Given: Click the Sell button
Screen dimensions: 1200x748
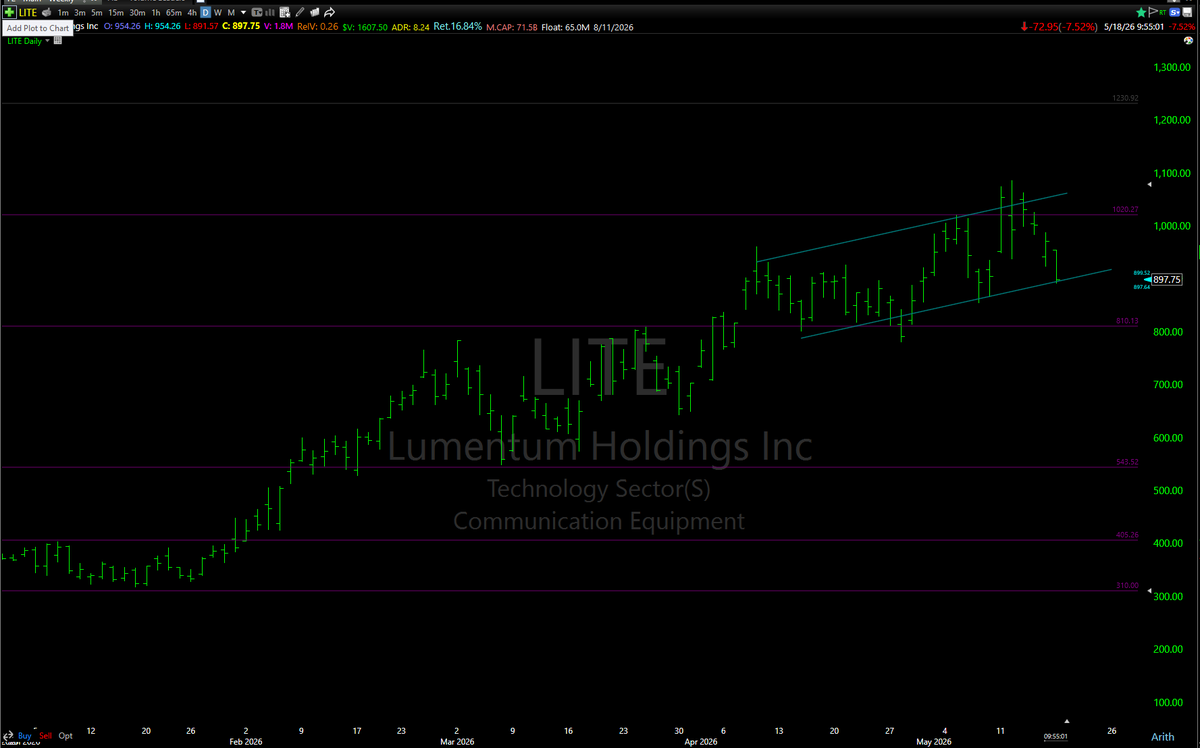Looking at the screenshot, I should pyautogui.click(x=46, y=735).
